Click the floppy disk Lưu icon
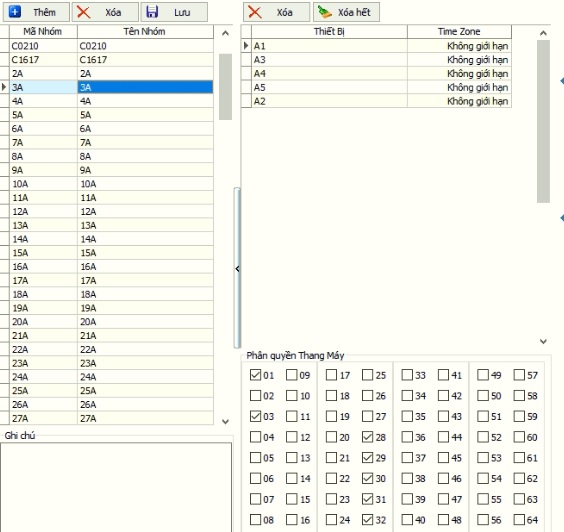This screenshot has height=532, width=564. tap(152, 12)
